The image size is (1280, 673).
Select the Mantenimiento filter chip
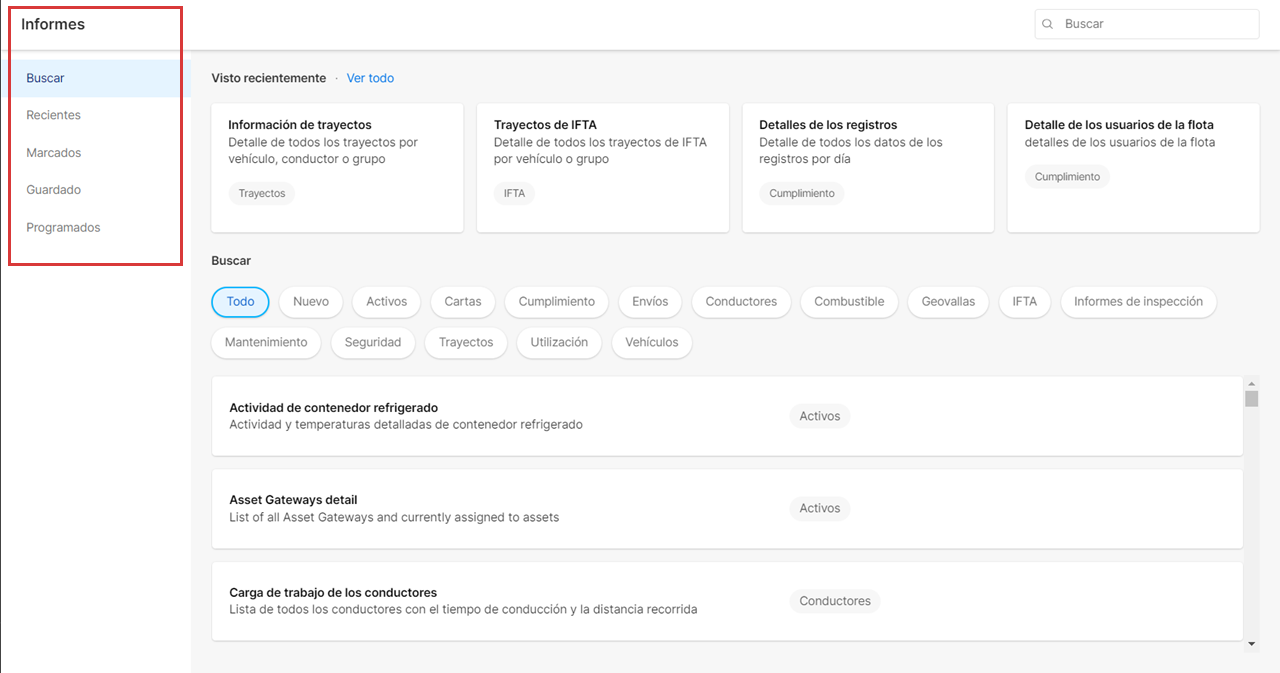point(266,342)
